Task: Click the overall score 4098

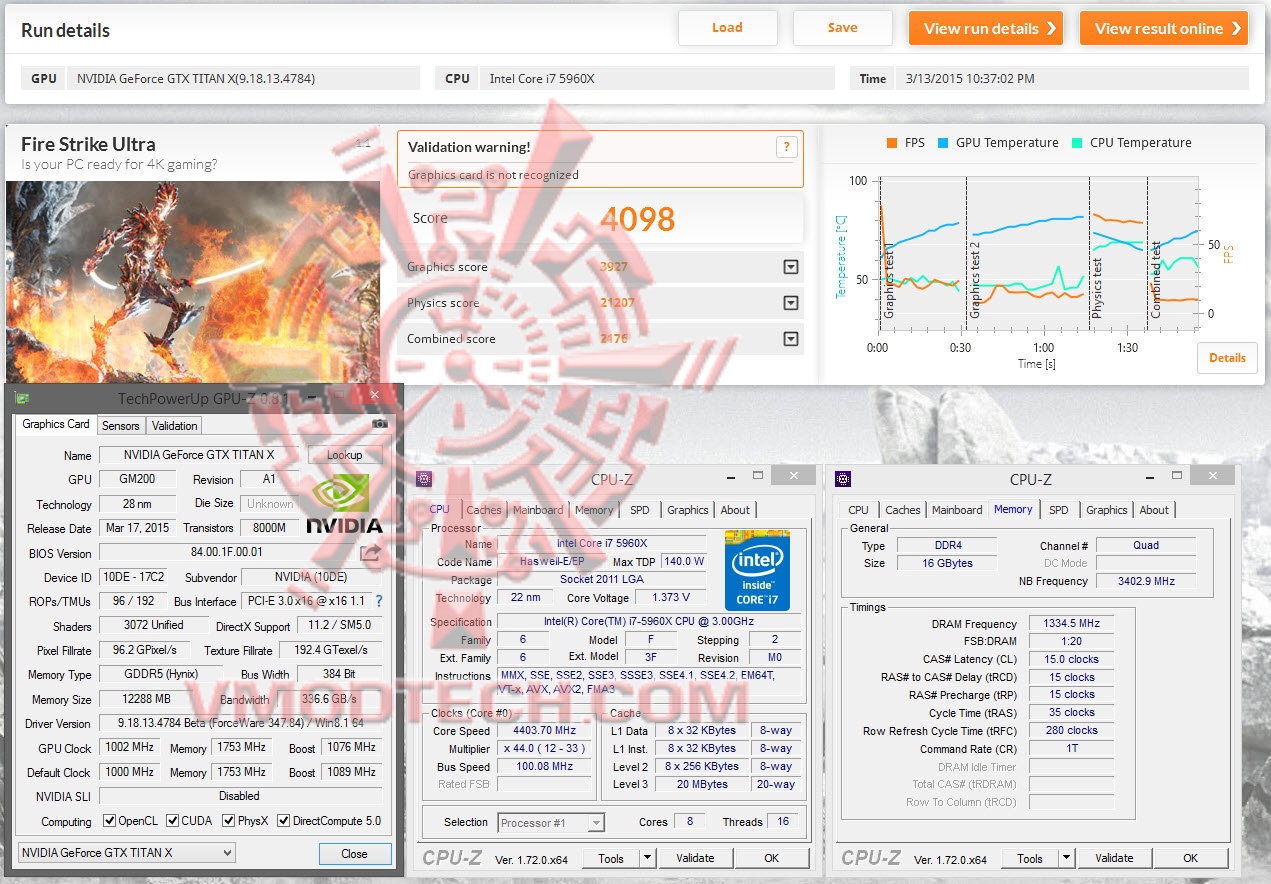Action: click(638, 219)
